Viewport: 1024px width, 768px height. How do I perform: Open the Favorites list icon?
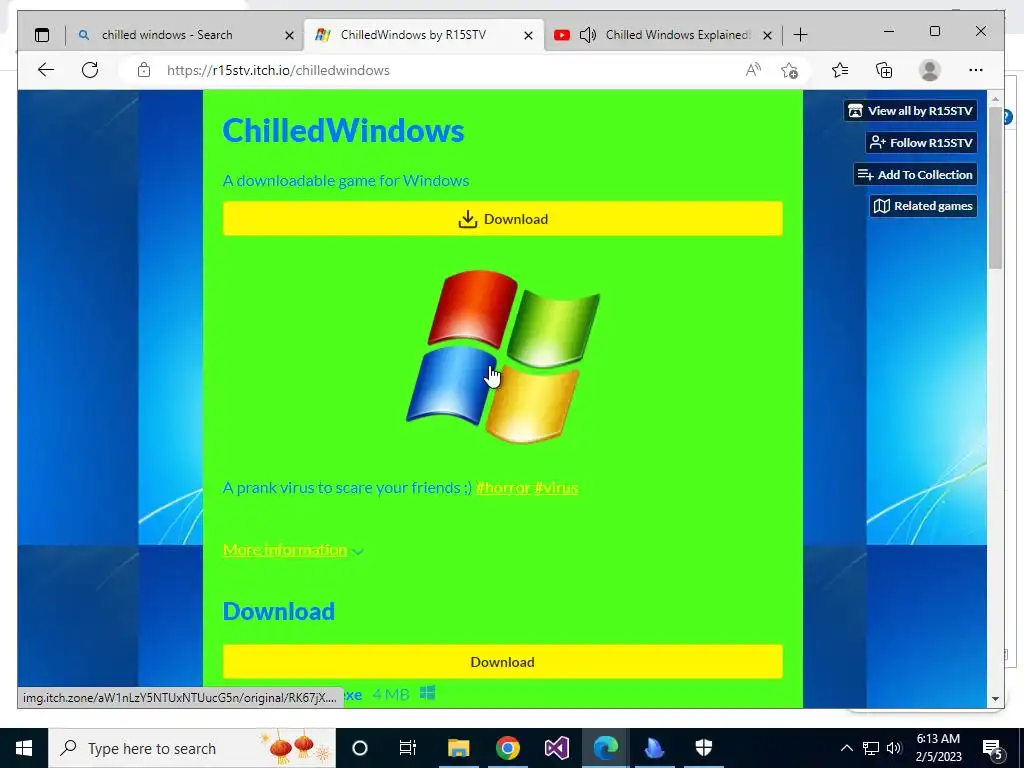[x=840, y=70]
